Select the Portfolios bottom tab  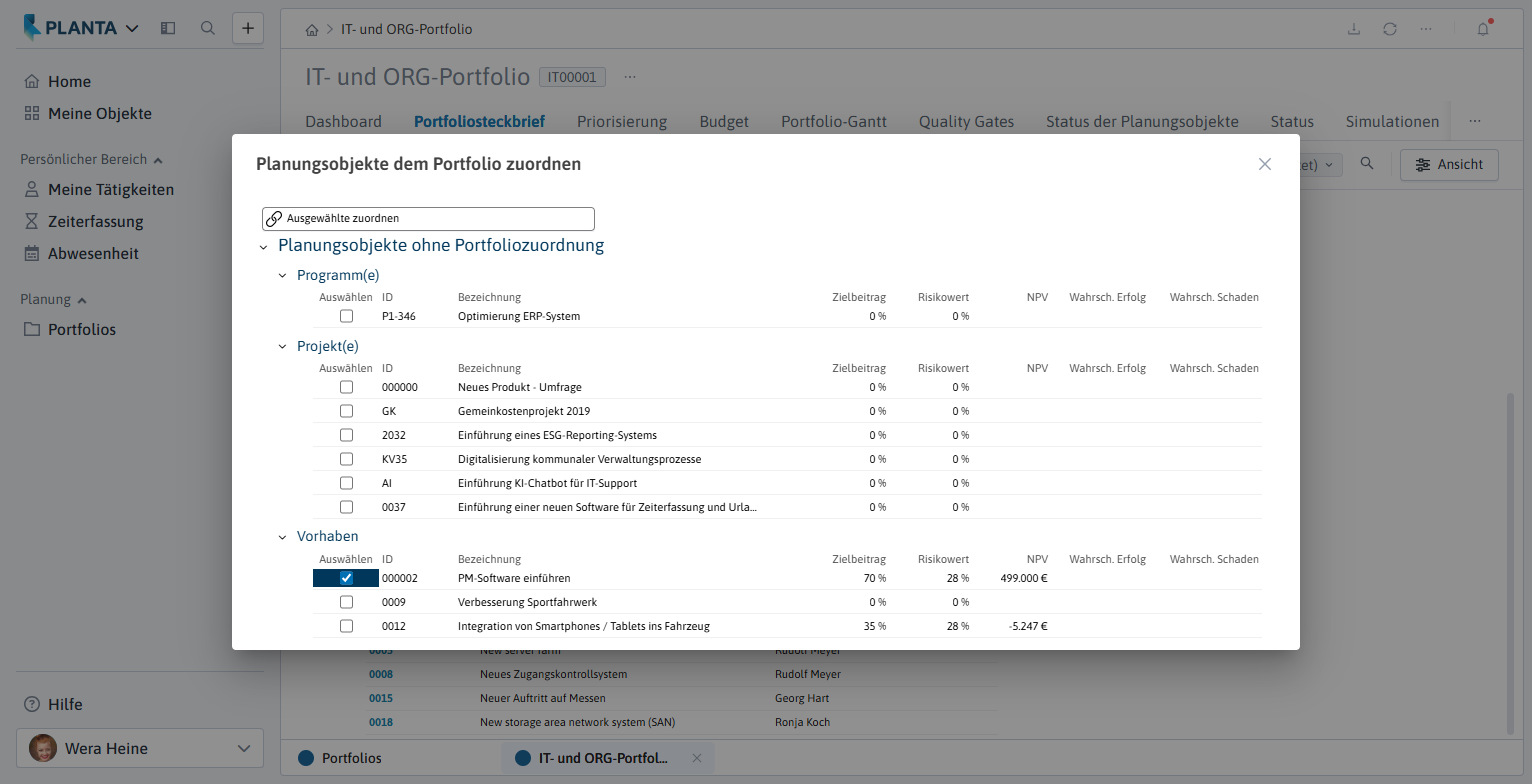click(340, 758)
